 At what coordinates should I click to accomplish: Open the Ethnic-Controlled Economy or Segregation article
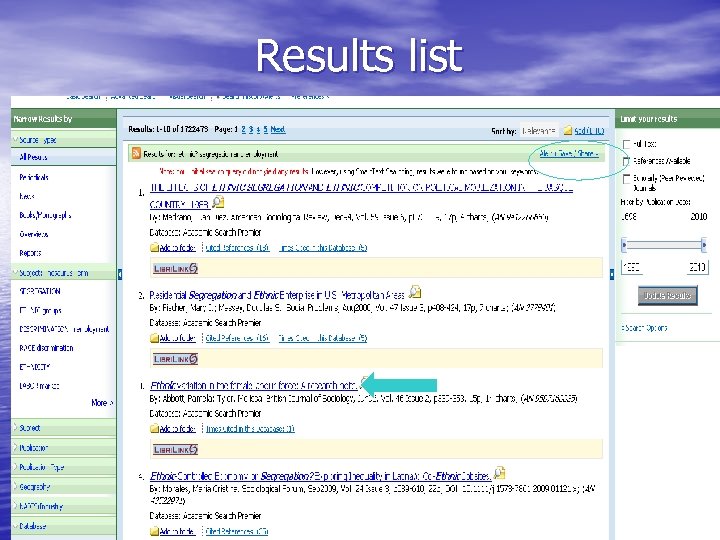click(x=320, y=476)
